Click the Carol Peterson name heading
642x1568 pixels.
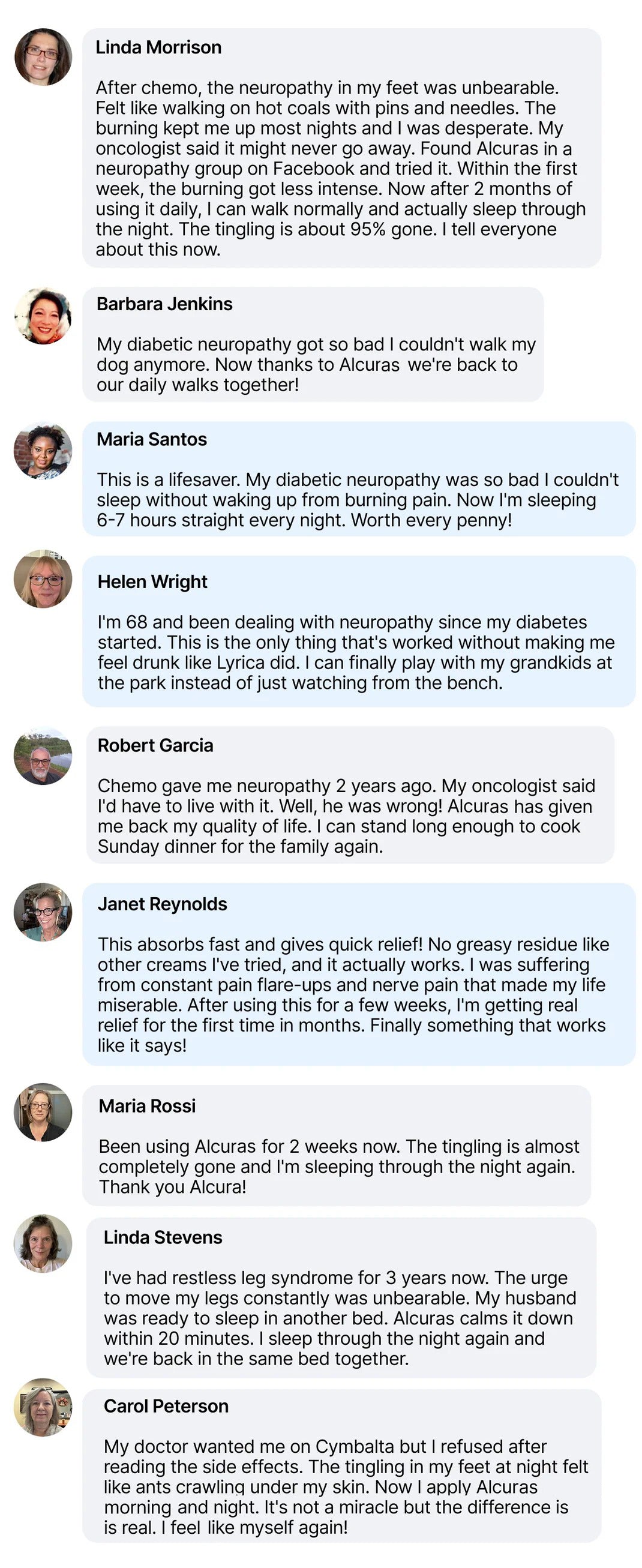pyautogui.click(x=166, y=1406)
